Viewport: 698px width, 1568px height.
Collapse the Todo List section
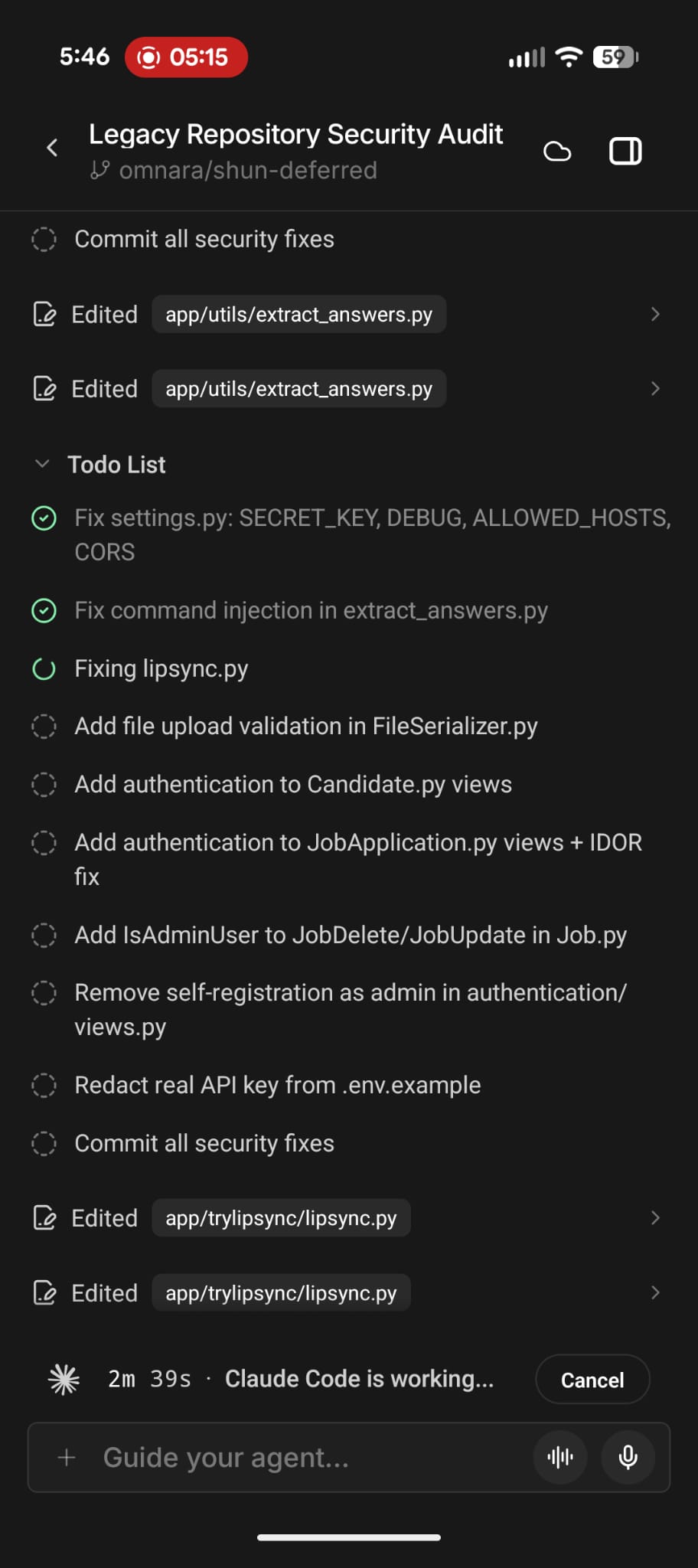pyautogui.click(x=43, y=464)
